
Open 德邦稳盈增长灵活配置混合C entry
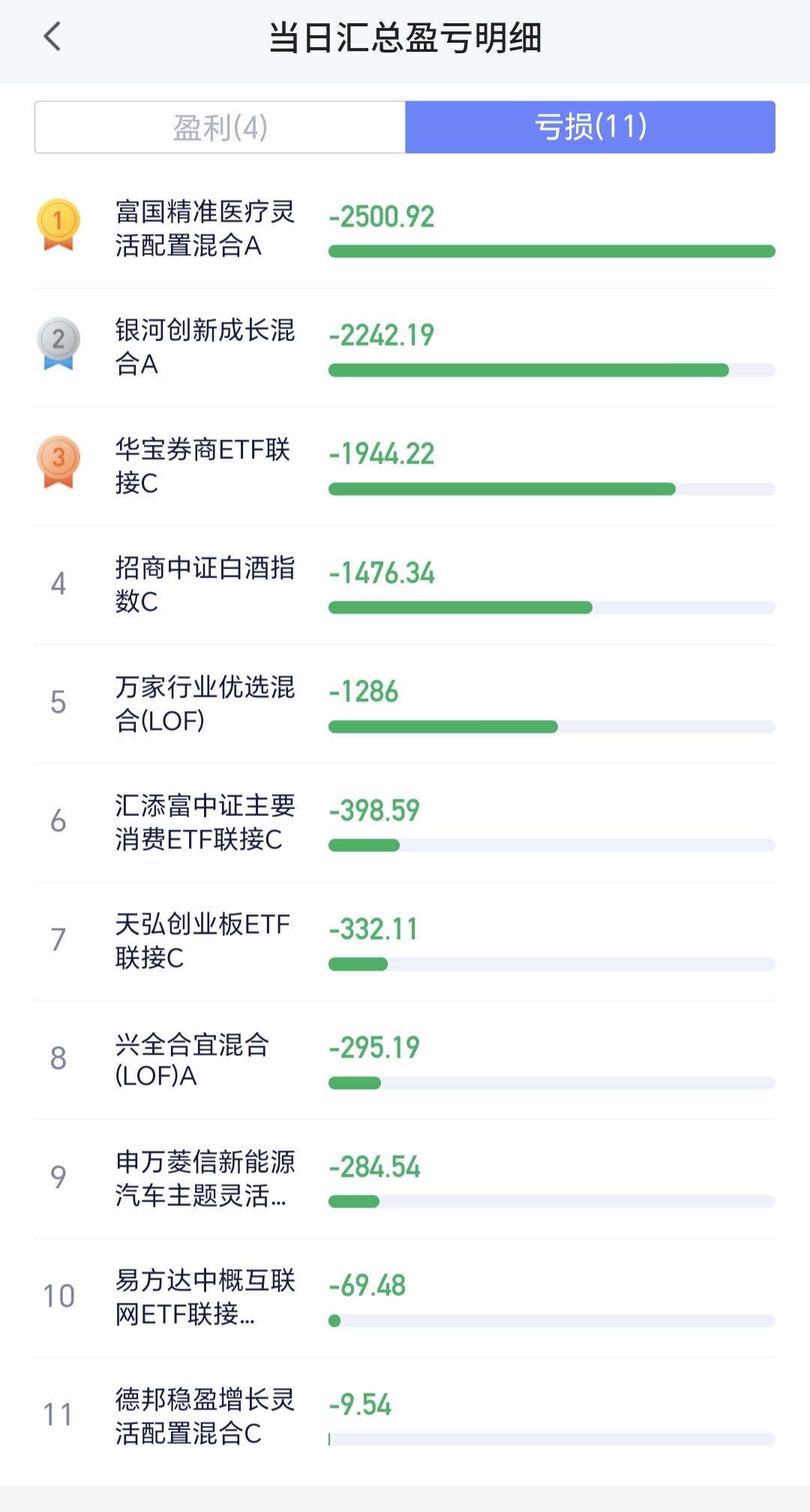coord(205,1416)
